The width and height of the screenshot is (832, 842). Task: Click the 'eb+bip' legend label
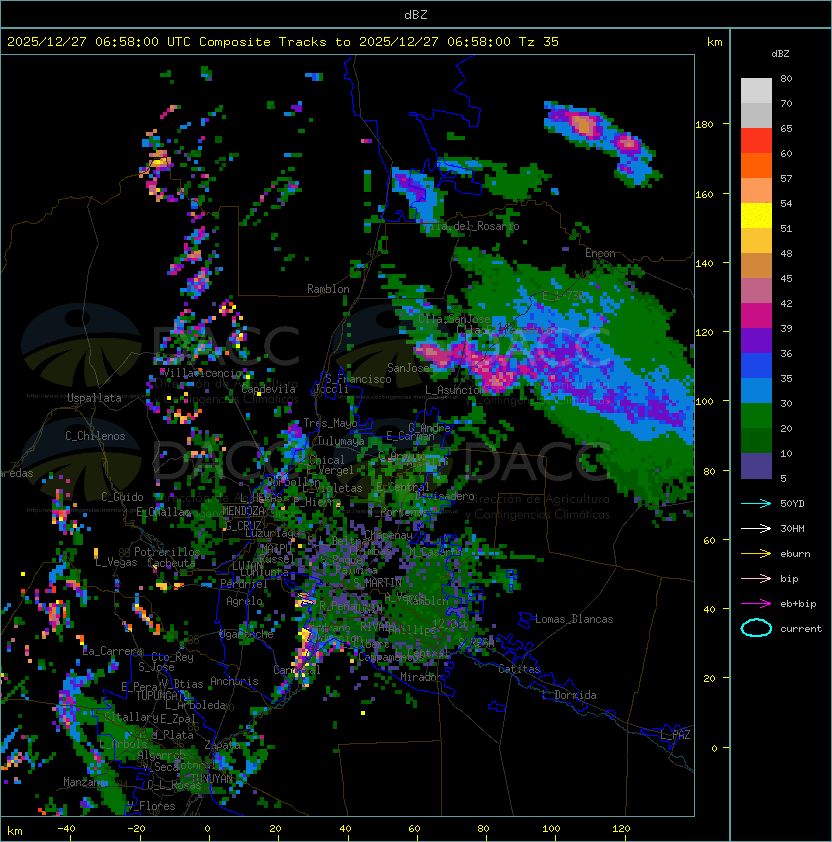798,604
